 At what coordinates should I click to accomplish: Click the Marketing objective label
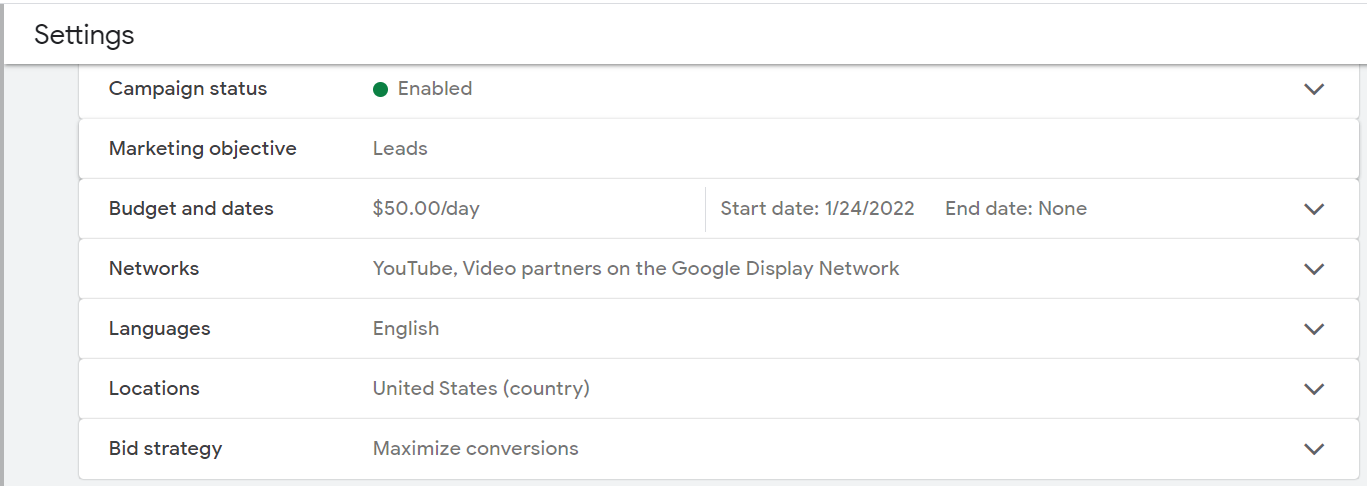(x=203, y=149)
